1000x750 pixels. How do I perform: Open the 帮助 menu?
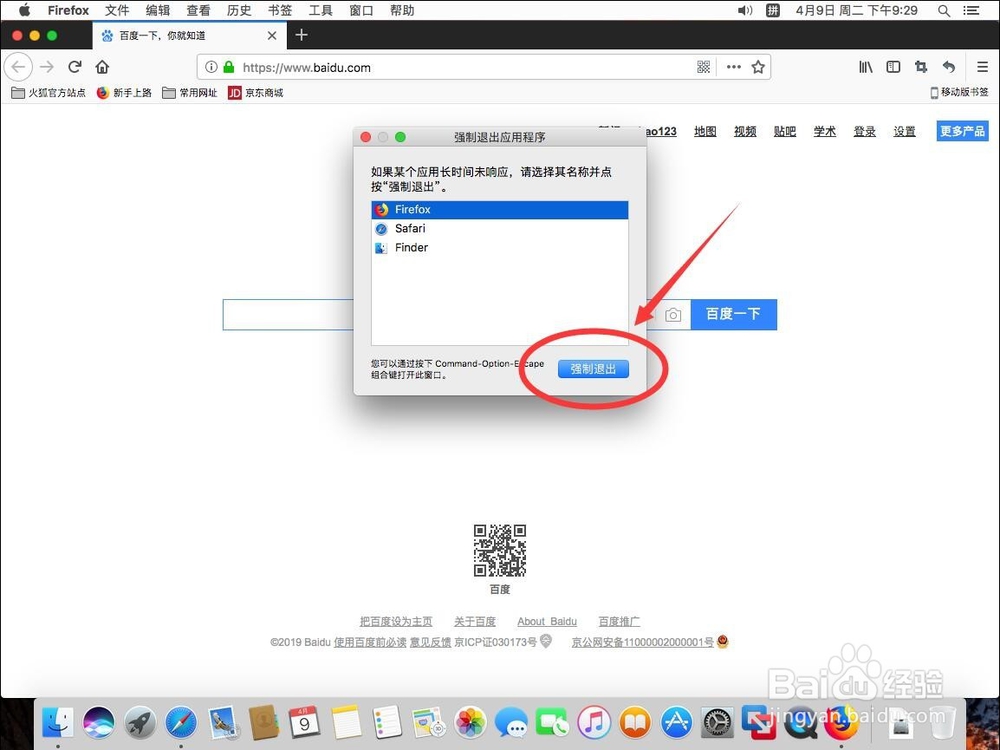[x=402, y=10]
